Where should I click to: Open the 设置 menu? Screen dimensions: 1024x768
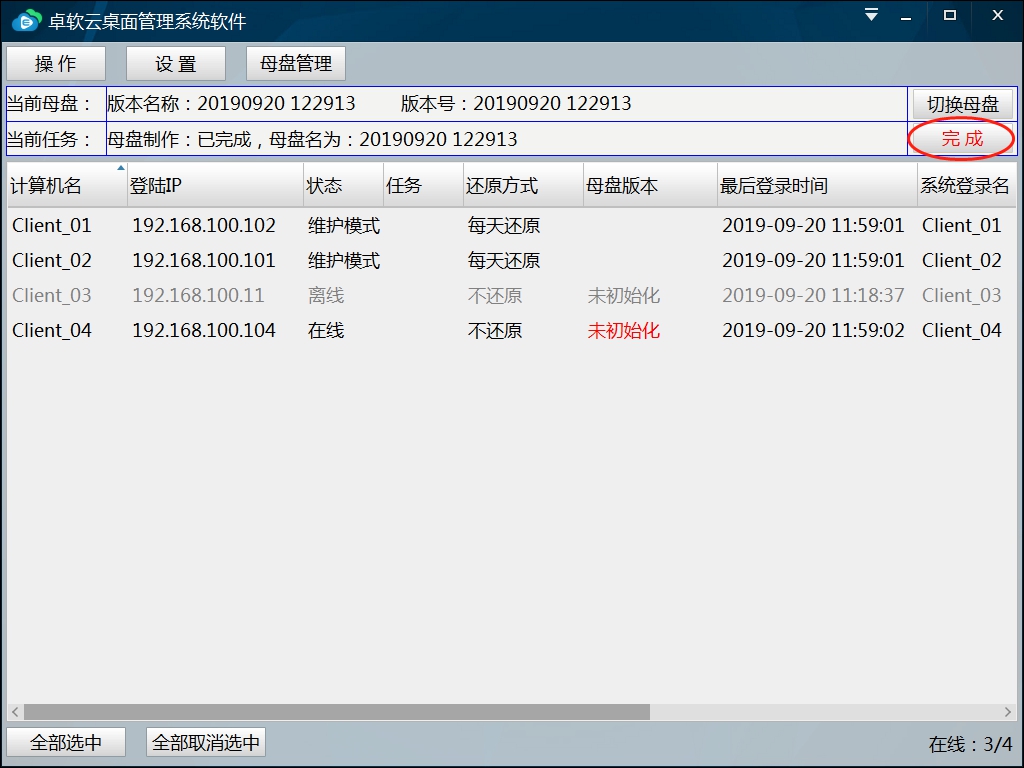(176, 64)
